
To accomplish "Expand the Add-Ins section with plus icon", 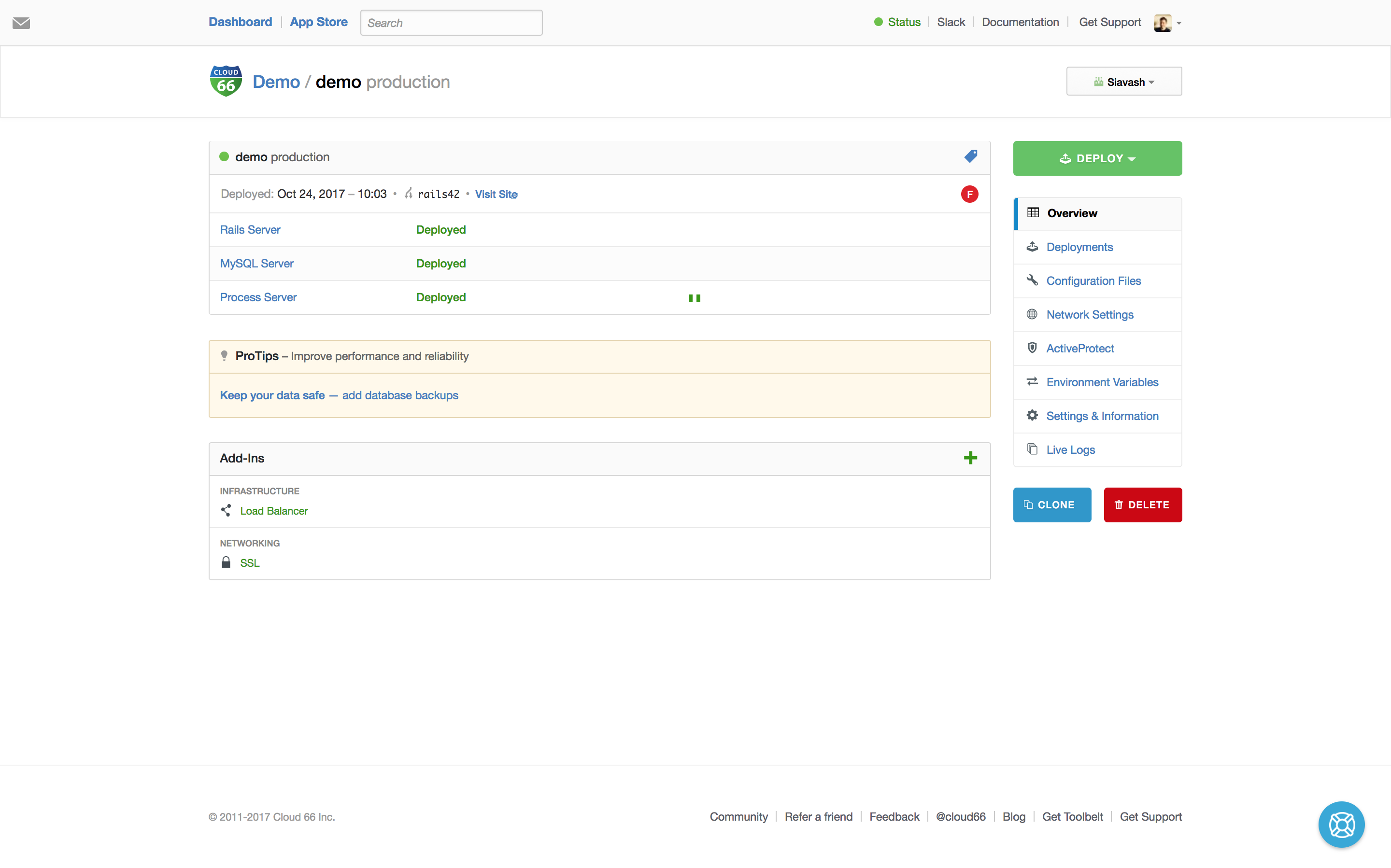I will tap(970, 458).
